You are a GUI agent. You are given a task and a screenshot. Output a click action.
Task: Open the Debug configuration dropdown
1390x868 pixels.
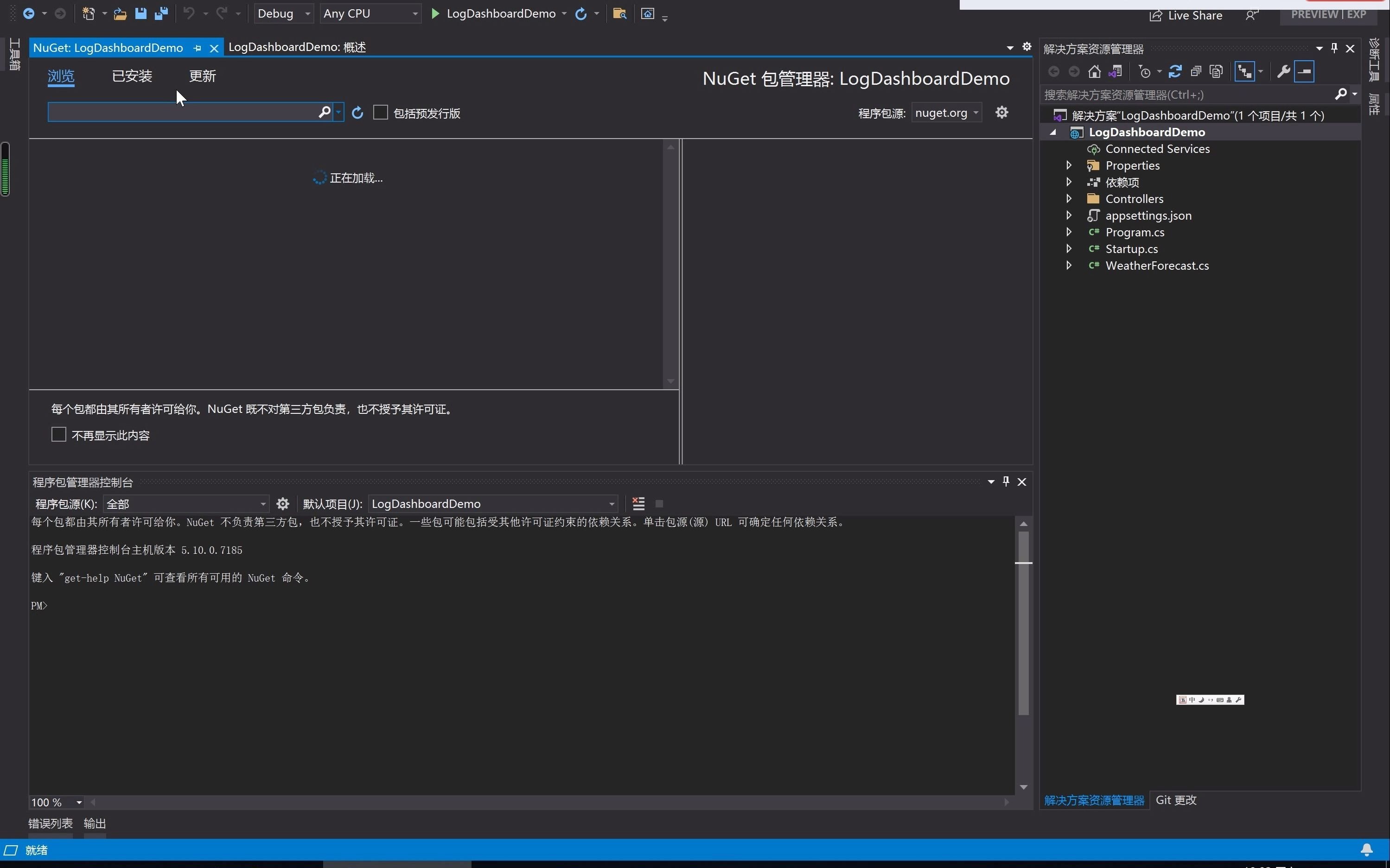[284, 14]
